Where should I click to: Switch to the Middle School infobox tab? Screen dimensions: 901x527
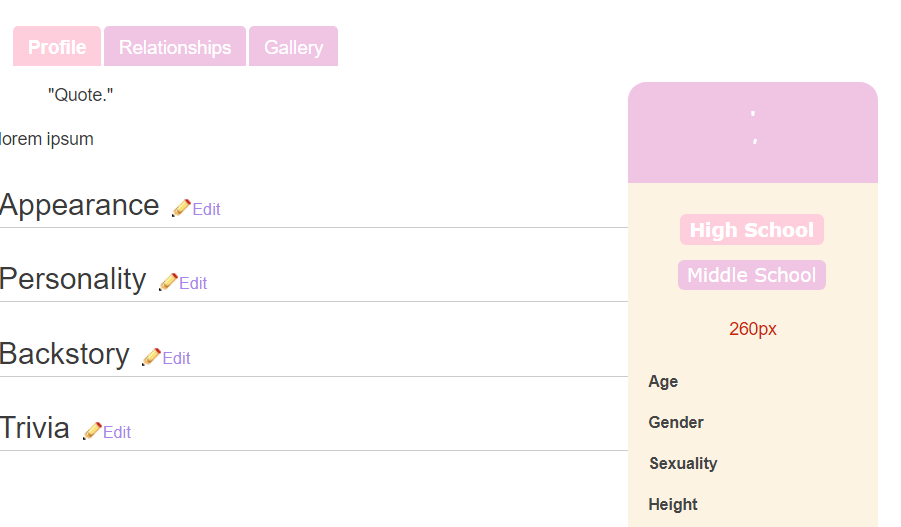(752, 275)
